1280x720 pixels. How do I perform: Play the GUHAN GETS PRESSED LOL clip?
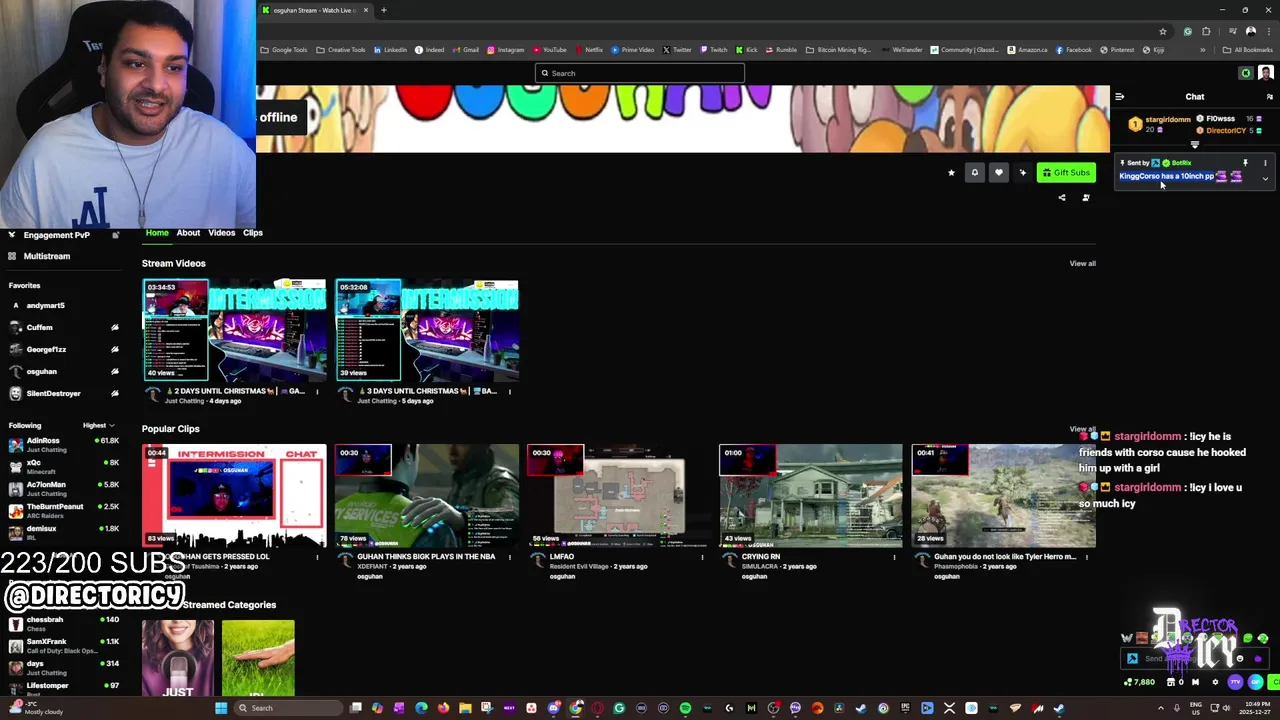coord(234,496)
